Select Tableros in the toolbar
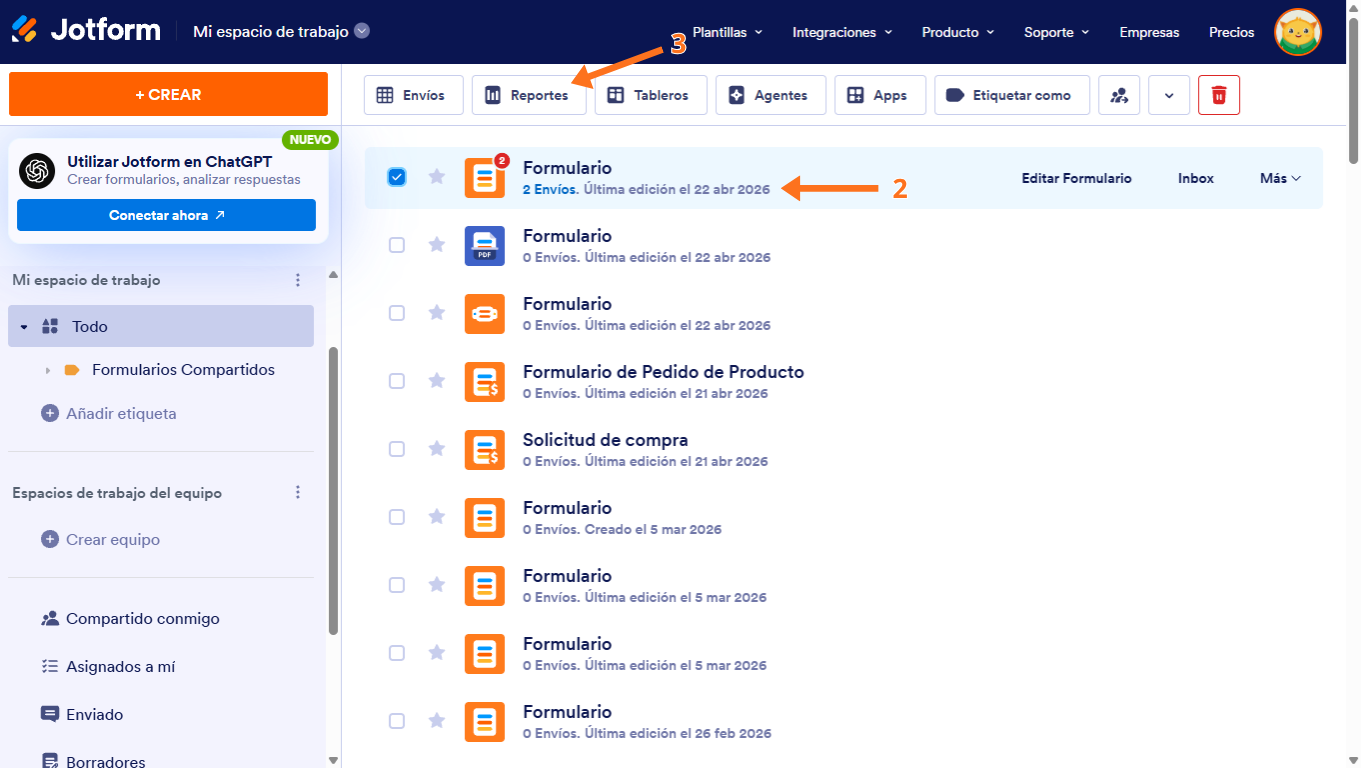 point(650,94)
